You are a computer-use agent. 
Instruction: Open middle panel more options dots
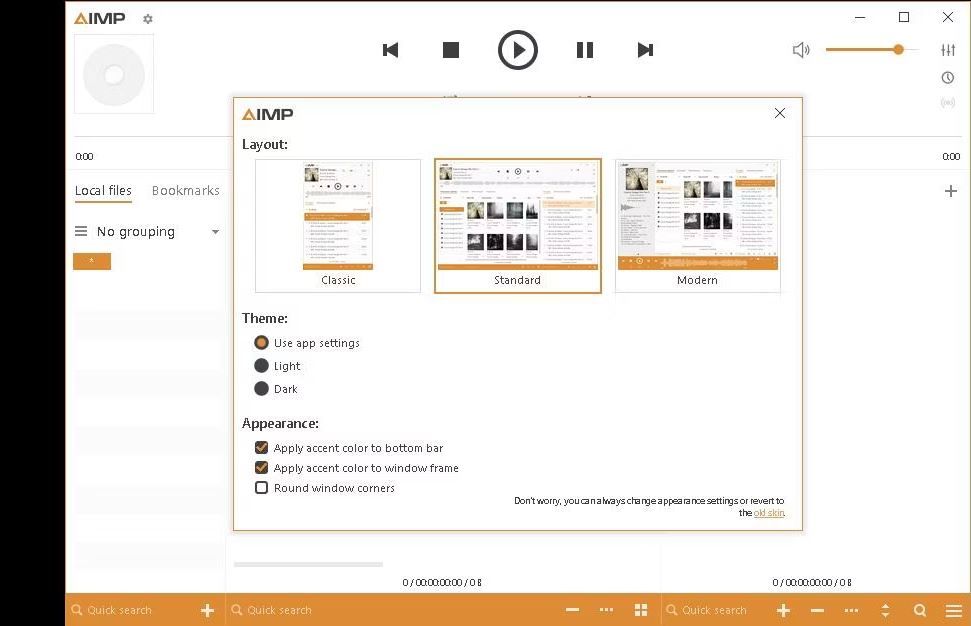[x=606, y=610]
